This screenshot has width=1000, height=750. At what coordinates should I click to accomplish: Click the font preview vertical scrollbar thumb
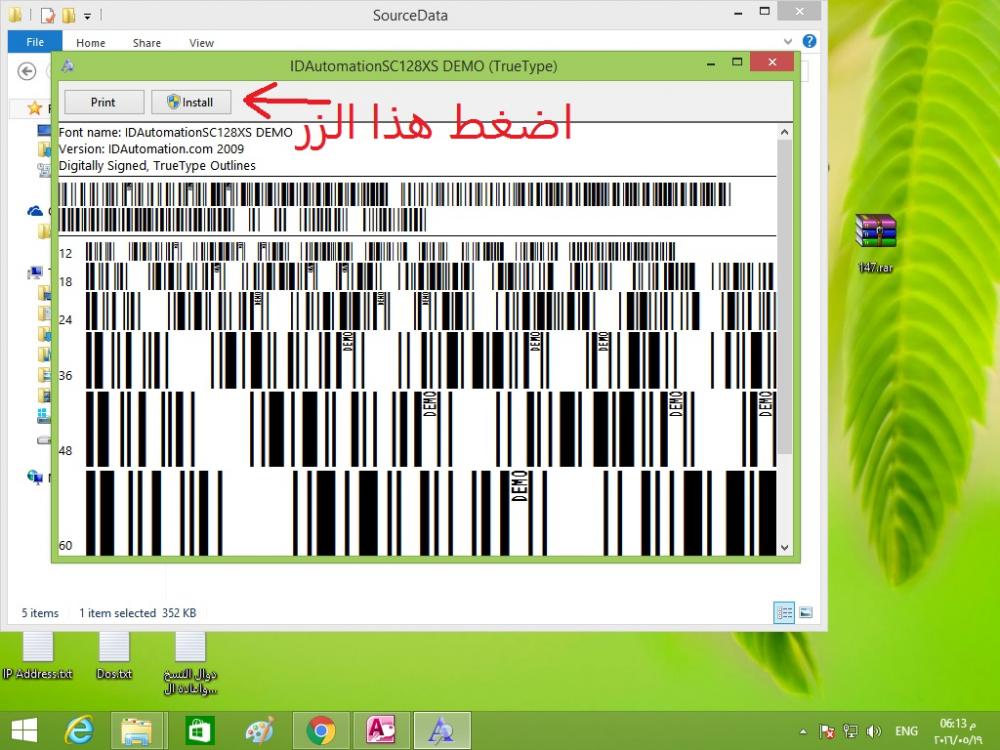(784, 297)
